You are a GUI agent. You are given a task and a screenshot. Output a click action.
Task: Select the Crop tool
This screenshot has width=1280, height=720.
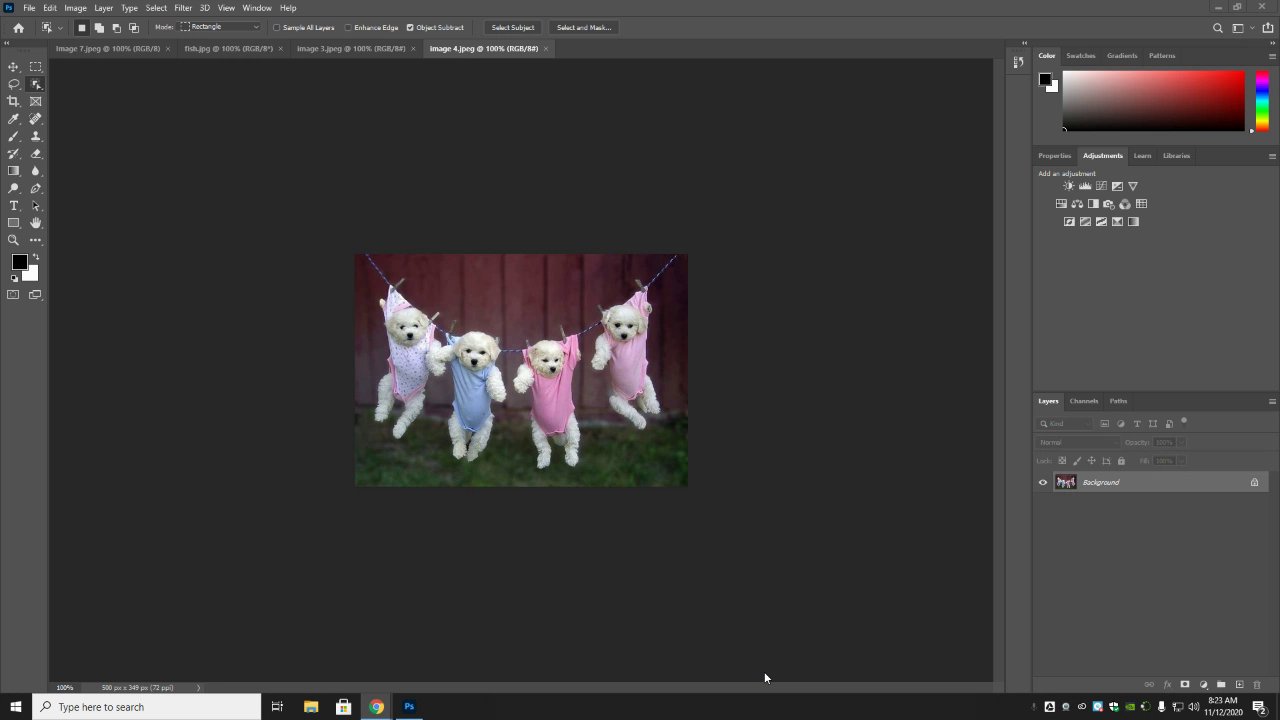pyautogui.click(x=14, y=101)
